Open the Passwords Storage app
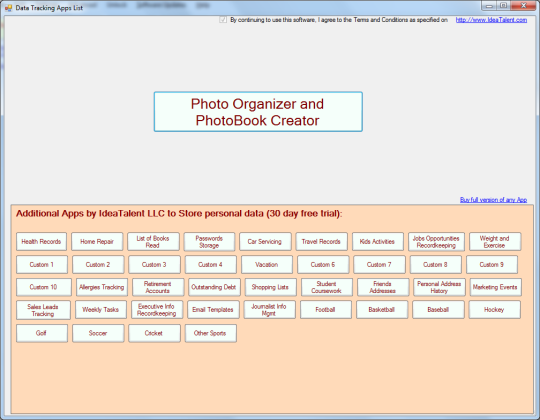 [x=209, y=242]
